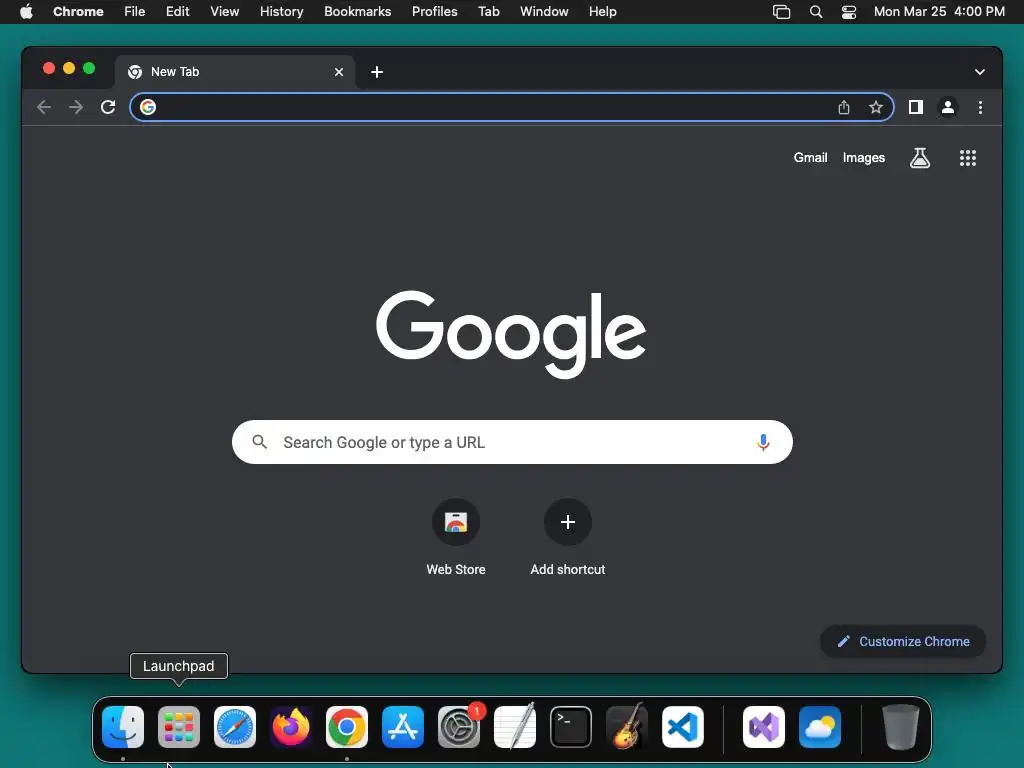This screenshot has width=1024, height=768.
Task: Open App Store from the Dock
Action: [x=403, y=727]
